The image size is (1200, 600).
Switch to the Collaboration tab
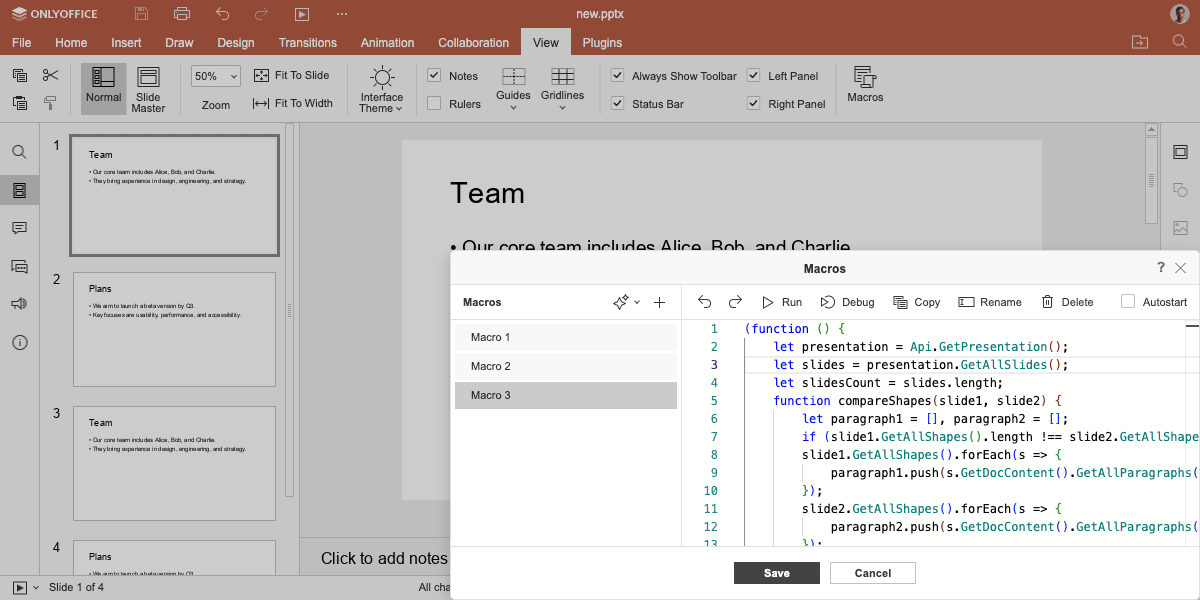coord(474,42)
